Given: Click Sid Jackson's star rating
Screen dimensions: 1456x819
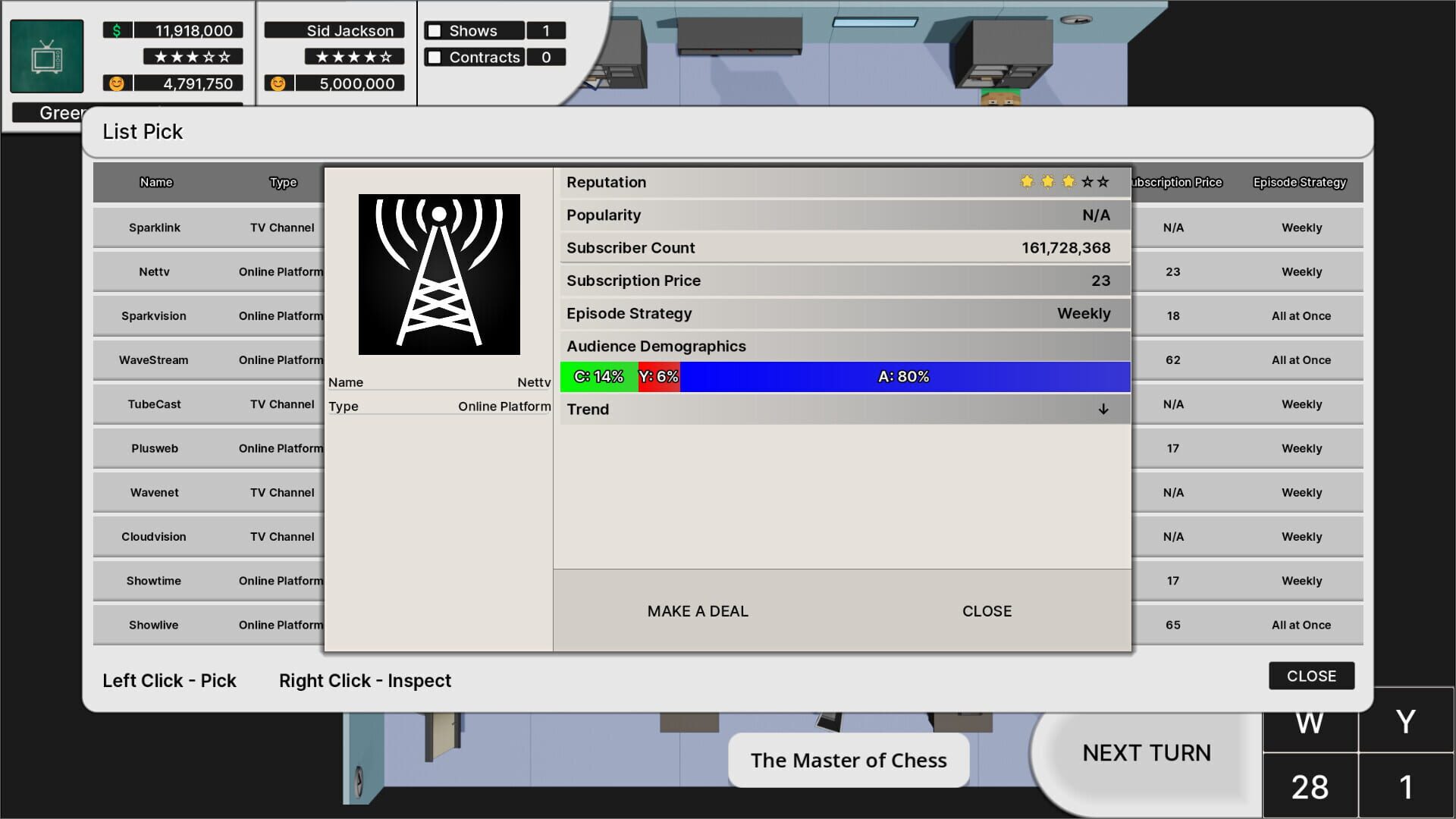Looking at the screenshot, I should (354, 56).
